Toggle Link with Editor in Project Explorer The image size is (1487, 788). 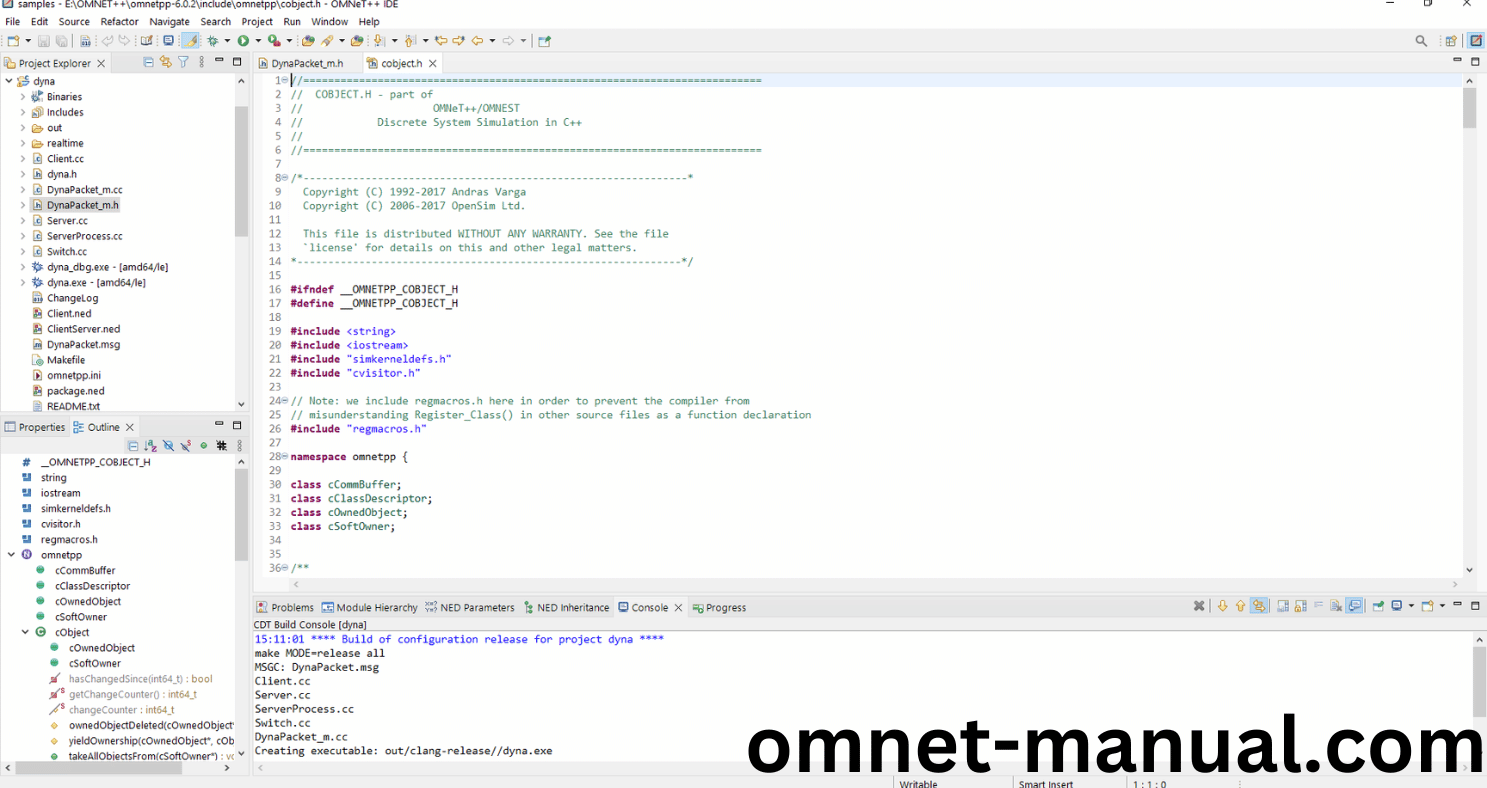[x=166, y=62]
